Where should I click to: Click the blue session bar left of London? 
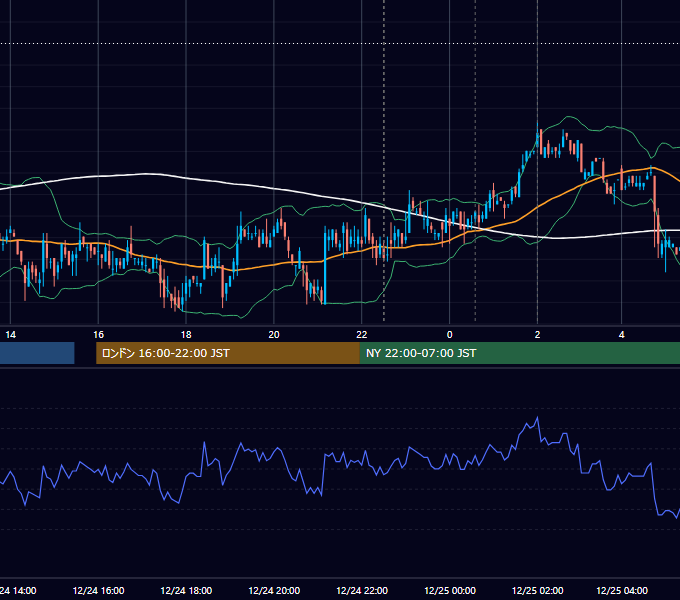click(37, 353)
